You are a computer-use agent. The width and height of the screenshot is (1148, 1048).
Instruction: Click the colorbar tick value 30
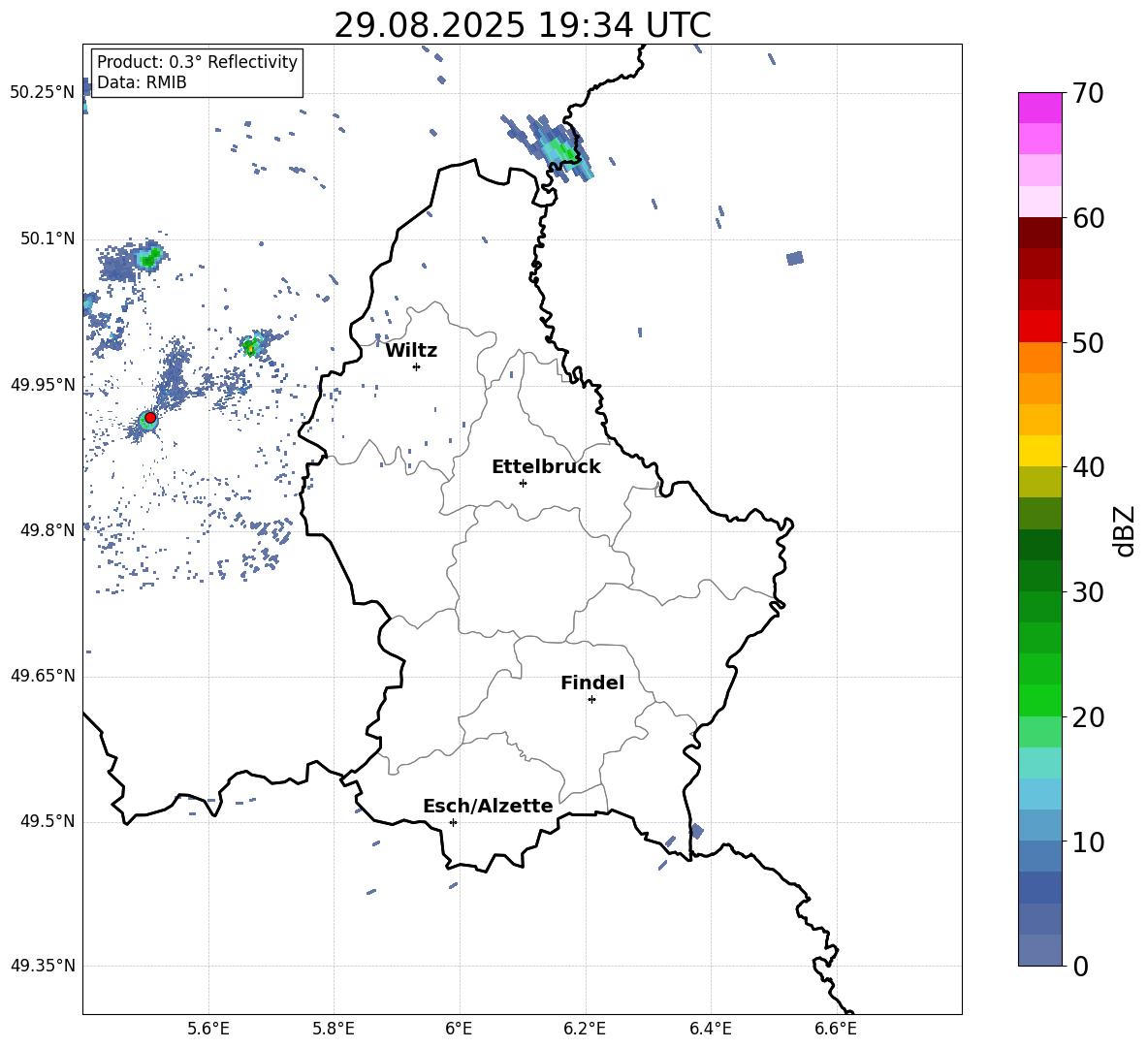(1089, 592)
